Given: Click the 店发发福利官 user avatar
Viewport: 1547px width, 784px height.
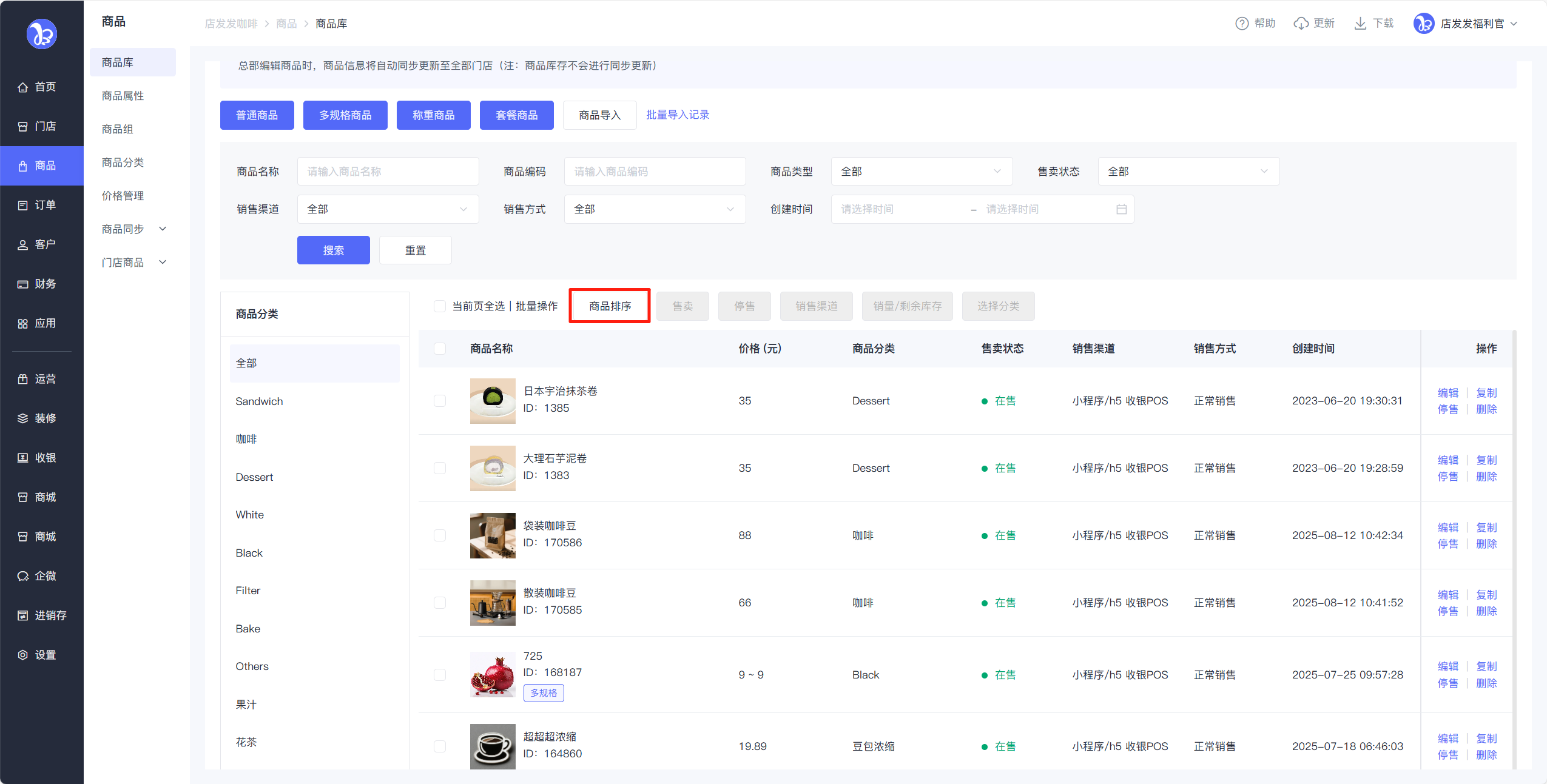Looking at the screenshot, I should point(1424,24).
